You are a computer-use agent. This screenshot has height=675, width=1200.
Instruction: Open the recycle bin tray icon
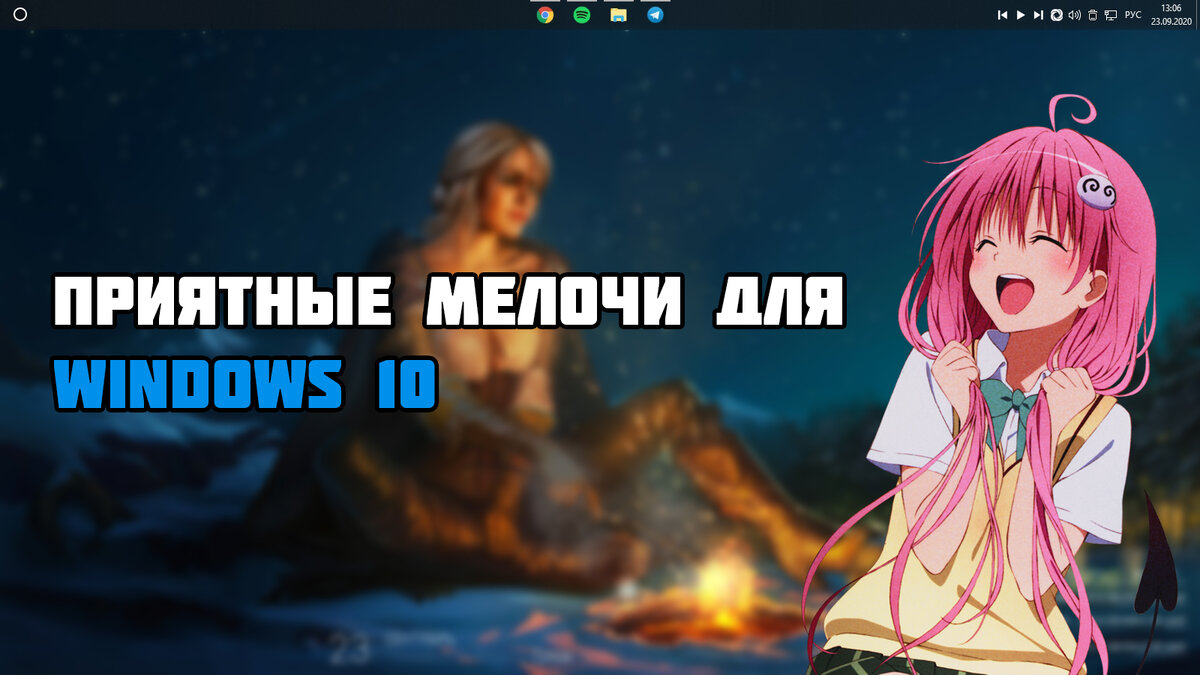tap(1092, 15)
